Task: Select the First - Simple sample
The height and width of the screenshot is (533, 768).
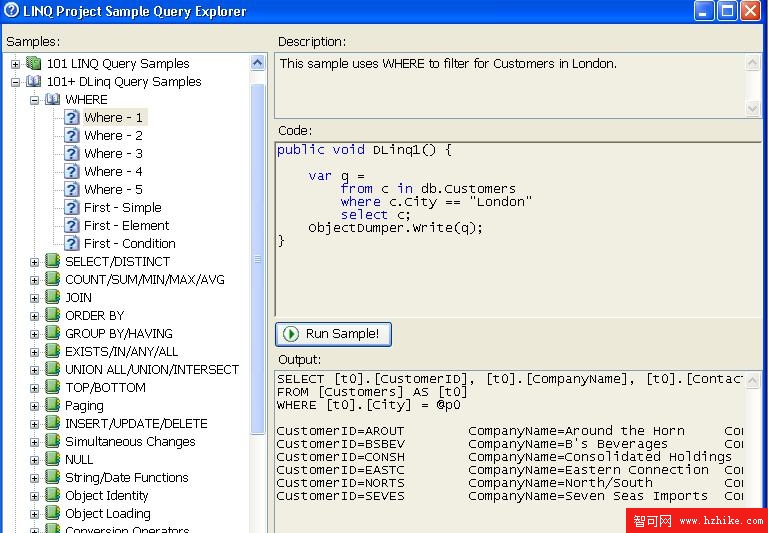Action: coord(123,208)
